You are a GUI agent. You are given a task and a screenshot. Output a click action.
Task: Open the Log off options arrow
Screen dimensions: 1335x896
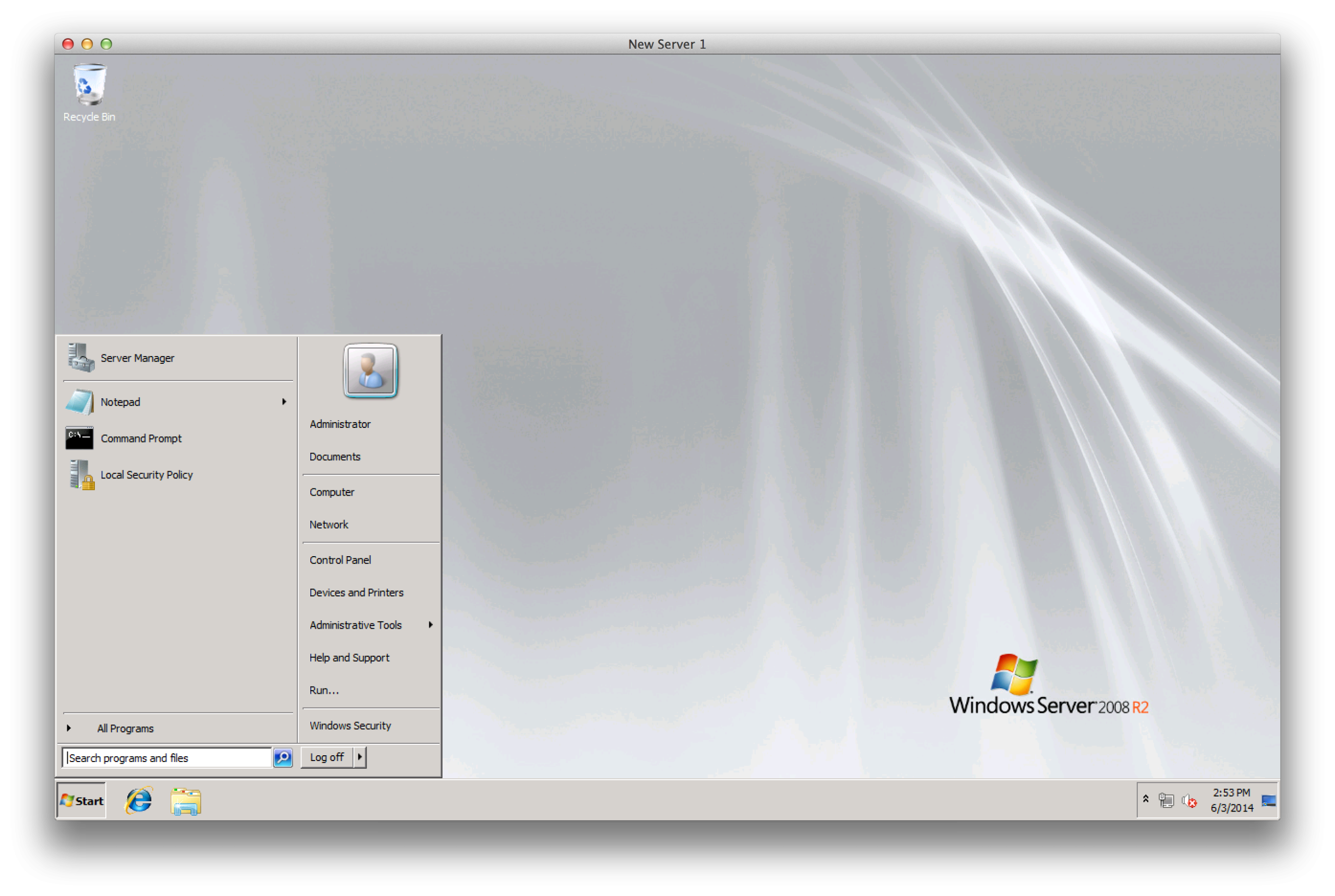click(360, 757)
